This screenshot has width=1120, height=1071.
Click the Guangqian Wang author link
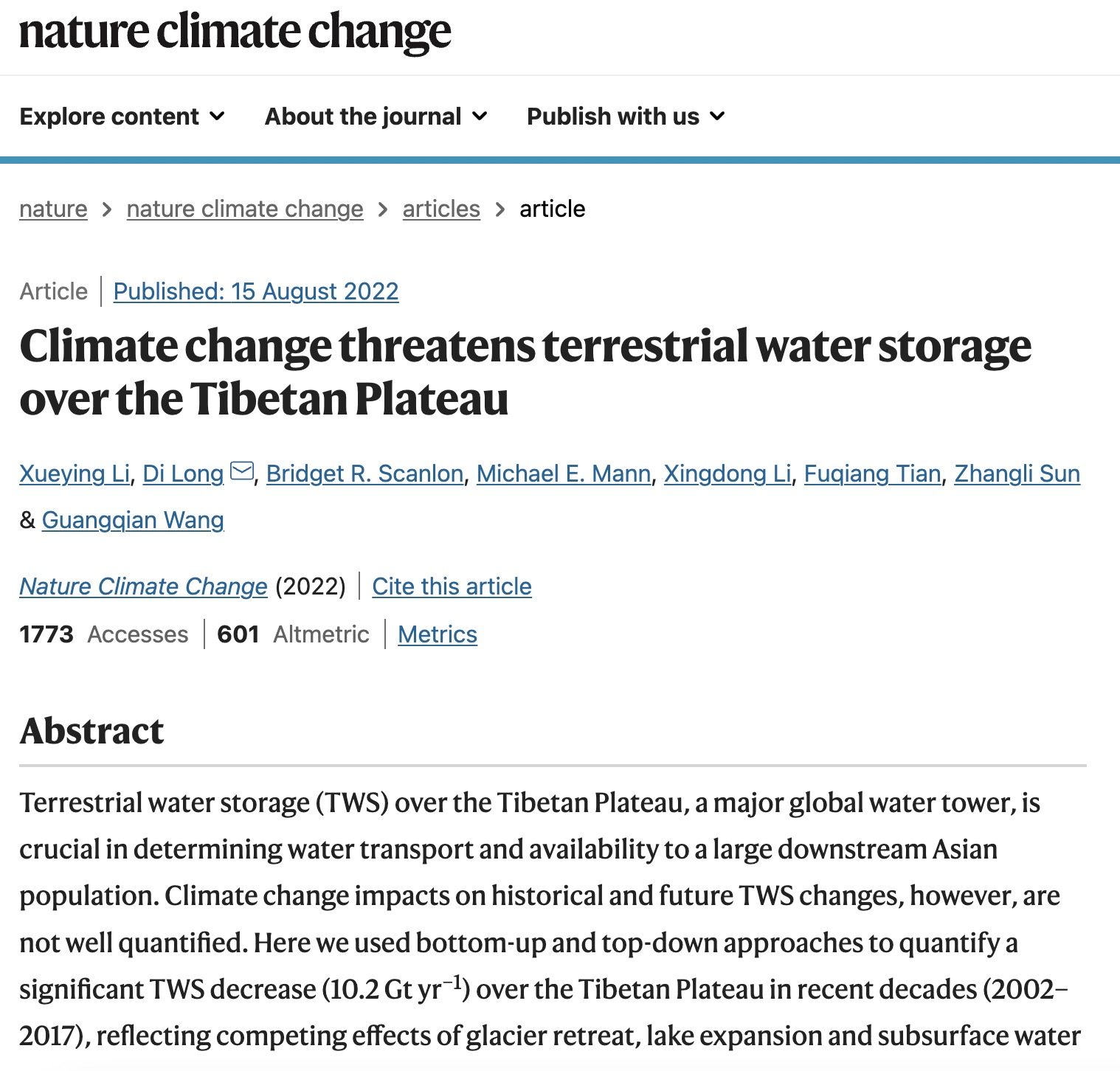pyautogui.click(x=133, y=520)
